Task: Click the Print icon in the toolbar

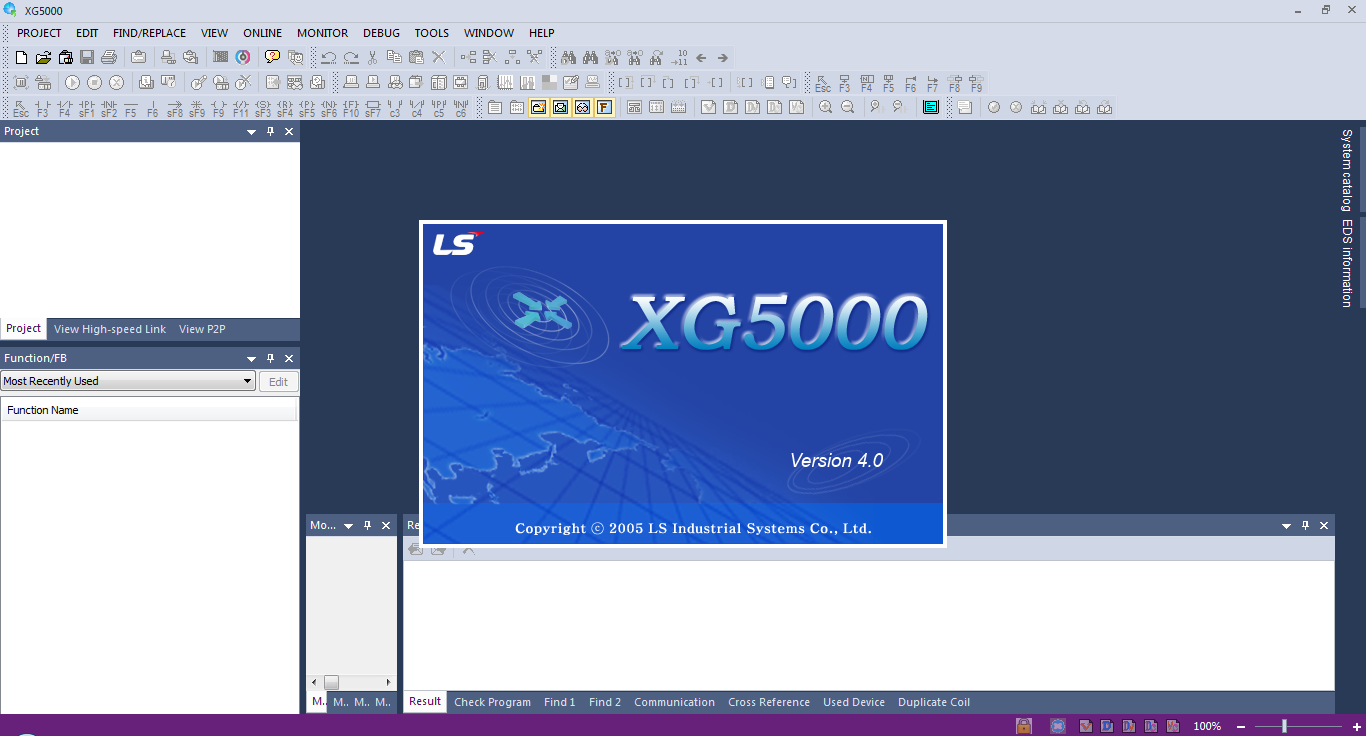Action: click(108, 57)
